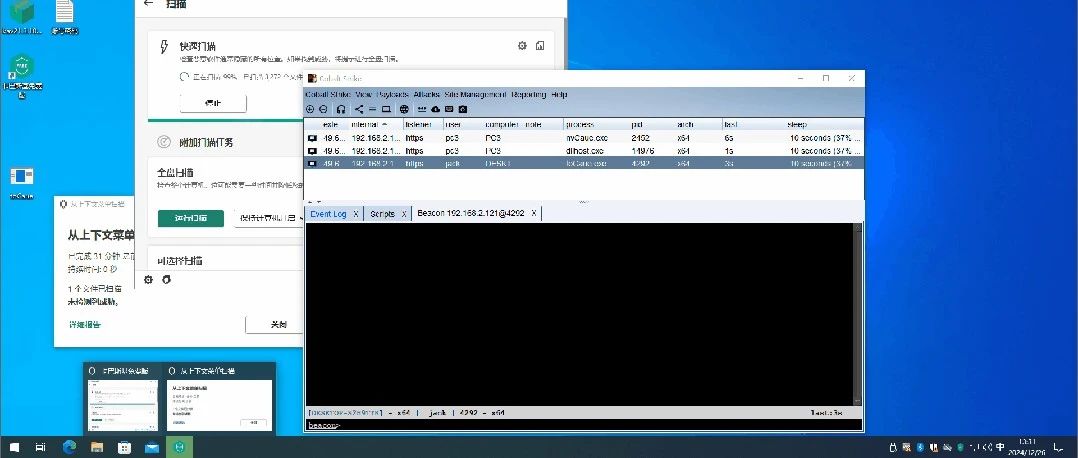The image size is (1078, 458).
Task: Click the keystrokes icon in Cobalt Strike toolbar
Action: [x=422, y=109]
